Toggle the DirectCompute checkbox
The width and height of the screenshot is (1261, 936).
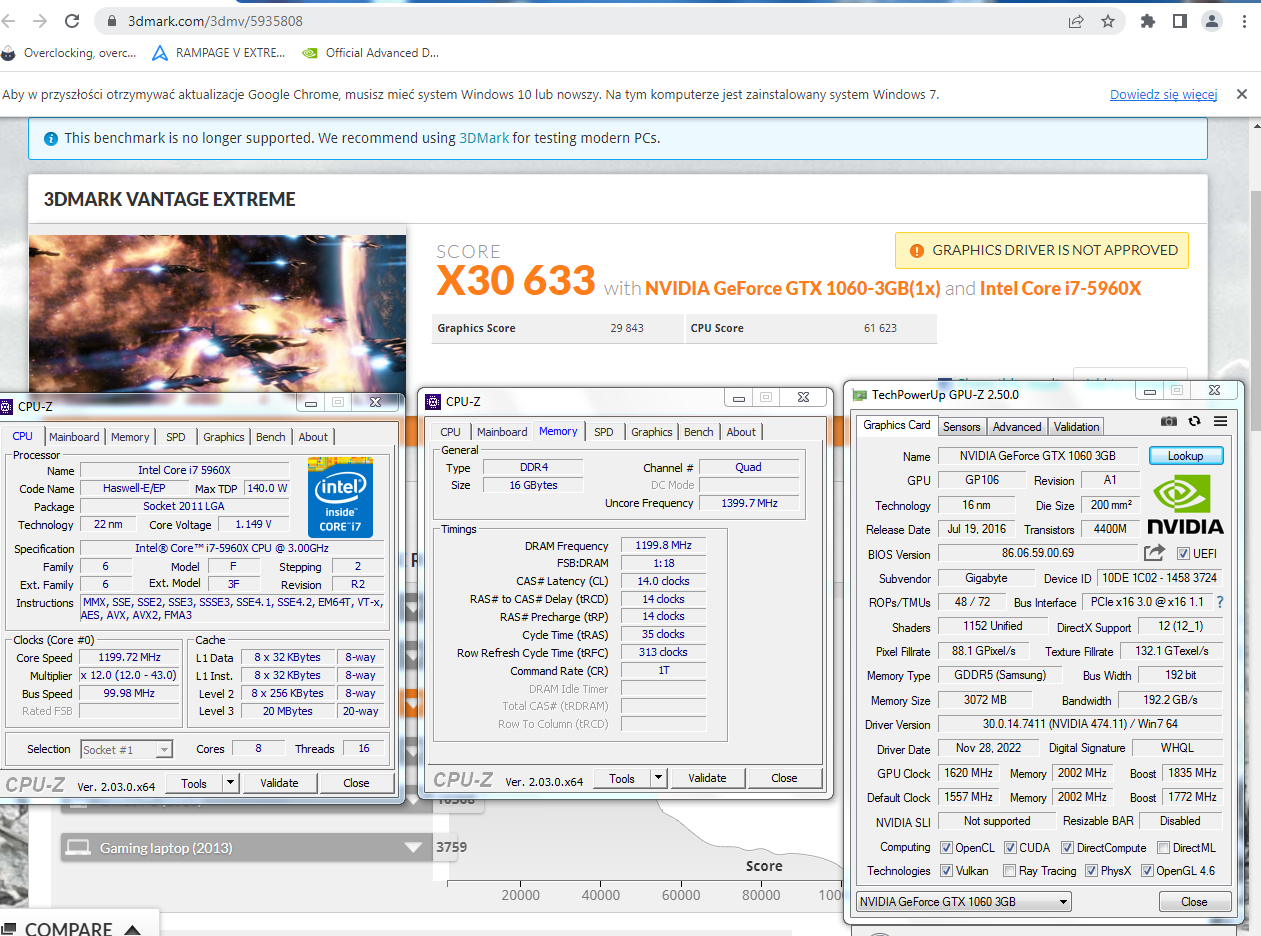tap(1067, 847)
